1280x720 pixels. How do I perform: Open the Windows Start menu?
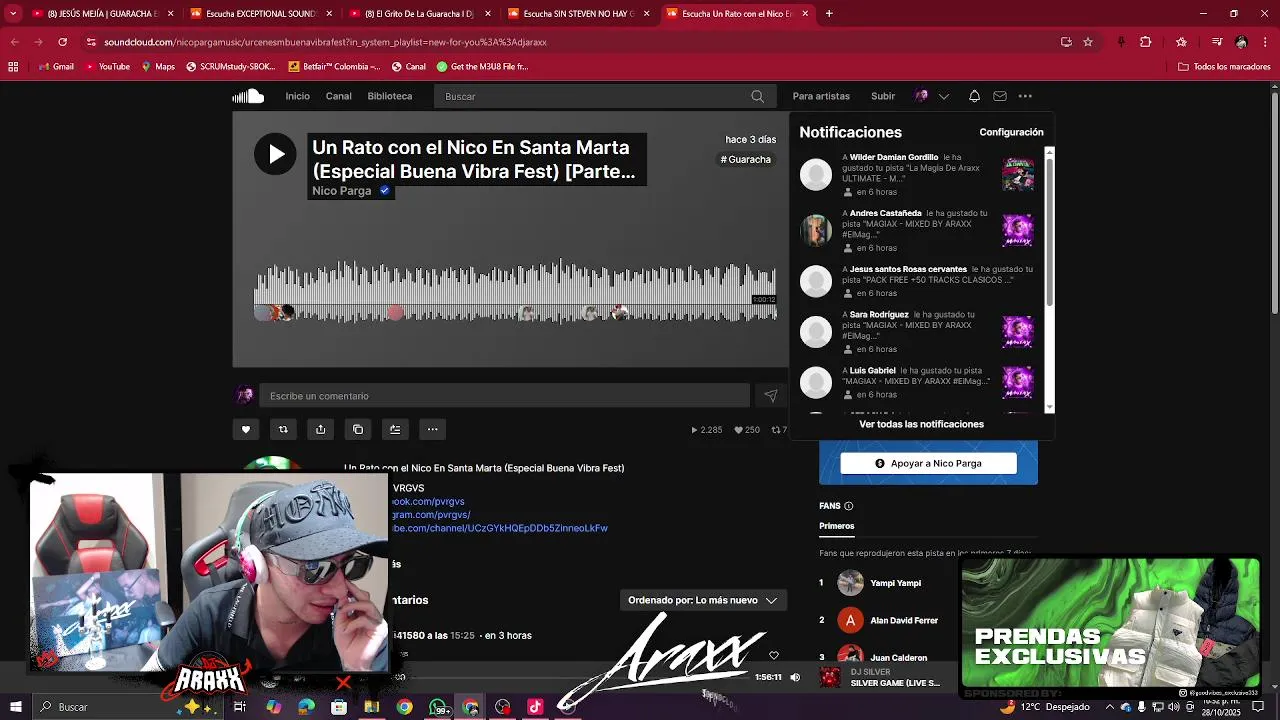pos(16,707)
